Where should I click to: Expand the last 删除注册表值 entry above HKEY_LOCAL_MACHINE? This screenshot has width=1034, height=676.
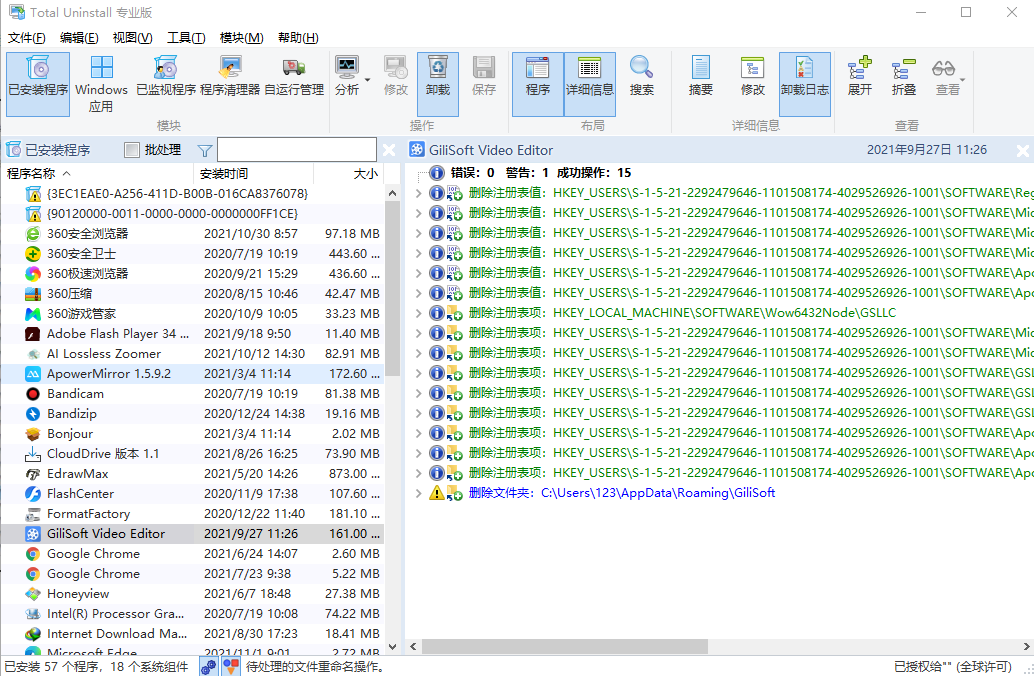coord(418,293)
